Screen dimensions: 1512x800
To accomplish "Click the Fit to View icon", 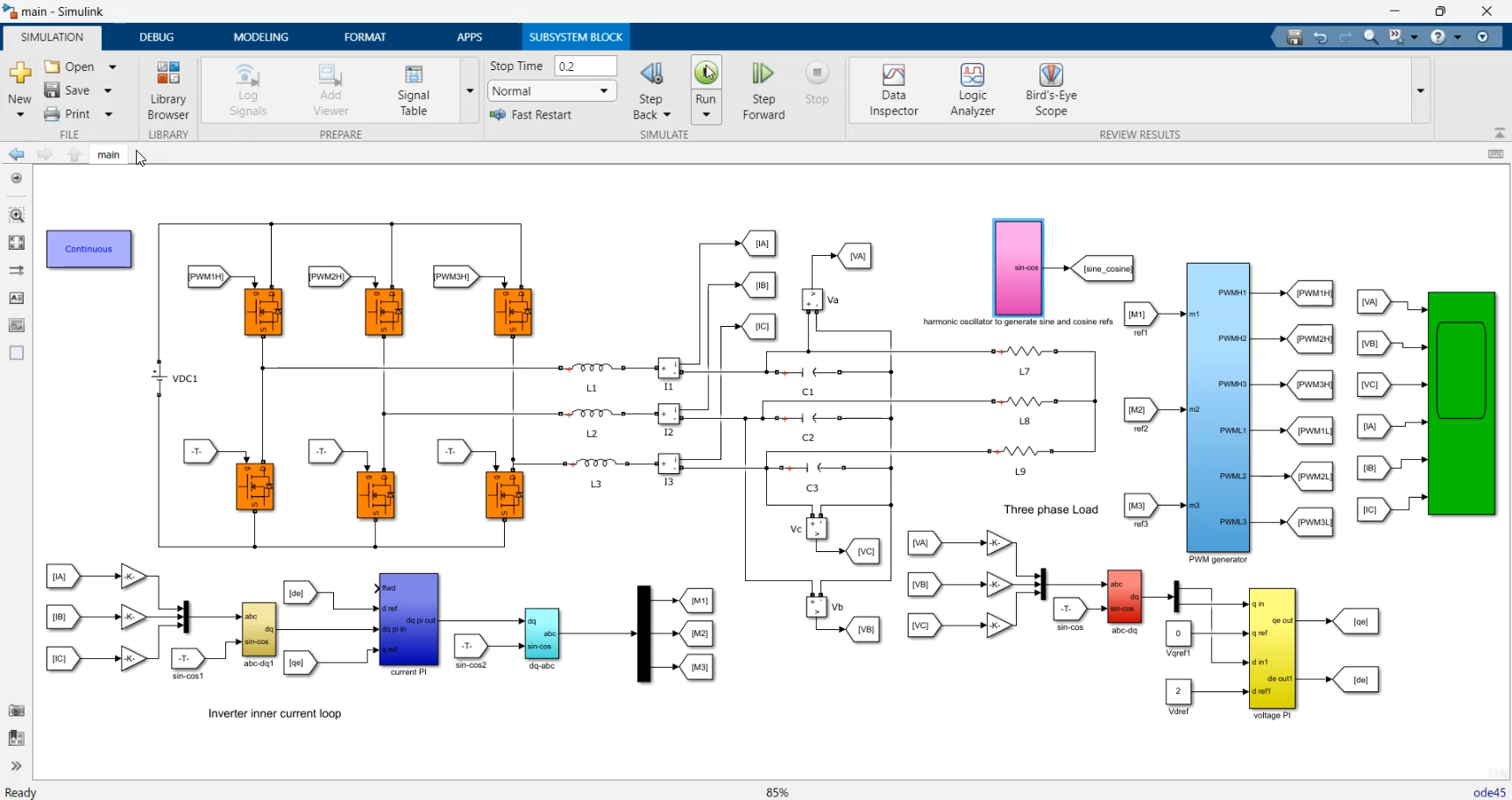I will pos(16,243).
